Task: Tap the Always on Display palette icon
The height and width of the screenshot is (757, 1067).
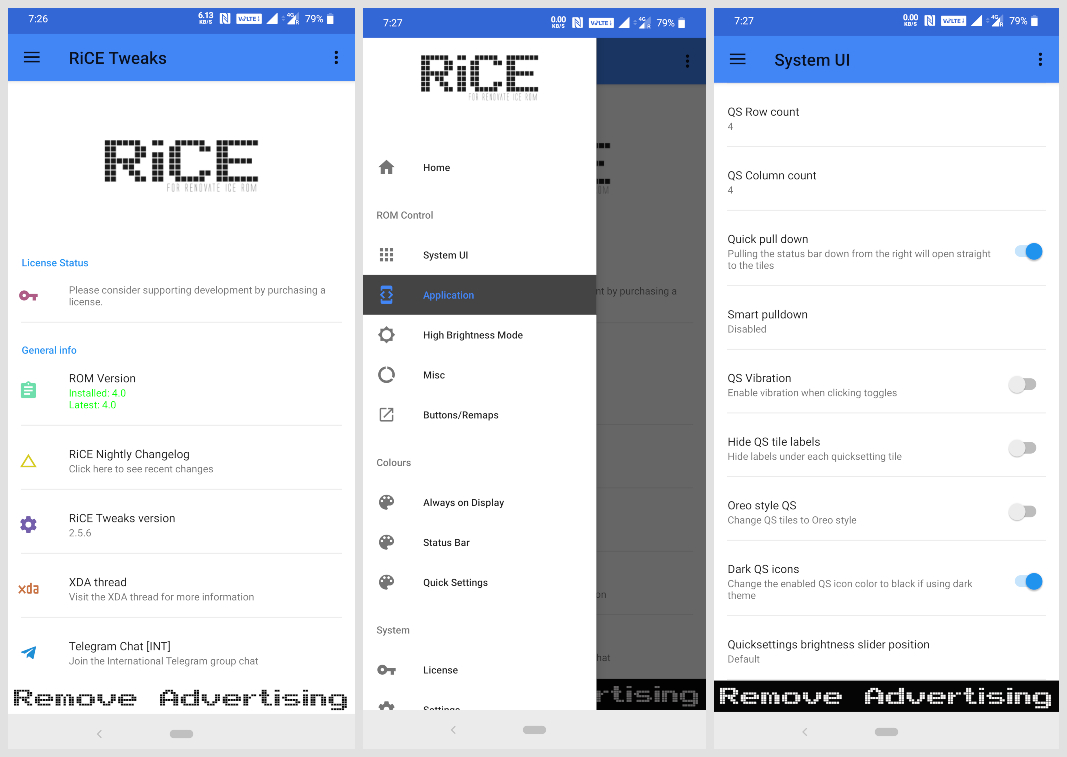Action: [x=387, y=502]
